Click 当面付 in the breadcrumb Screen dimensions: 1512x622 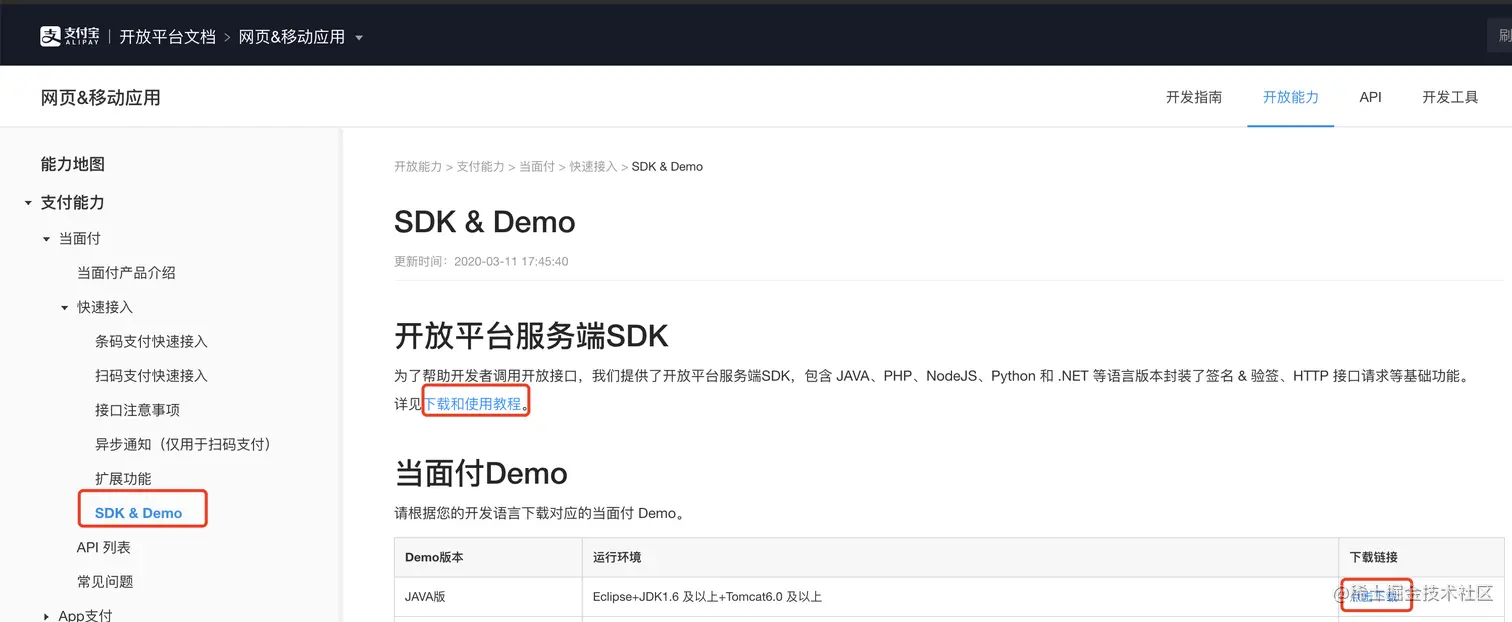[x=537, y=166]
